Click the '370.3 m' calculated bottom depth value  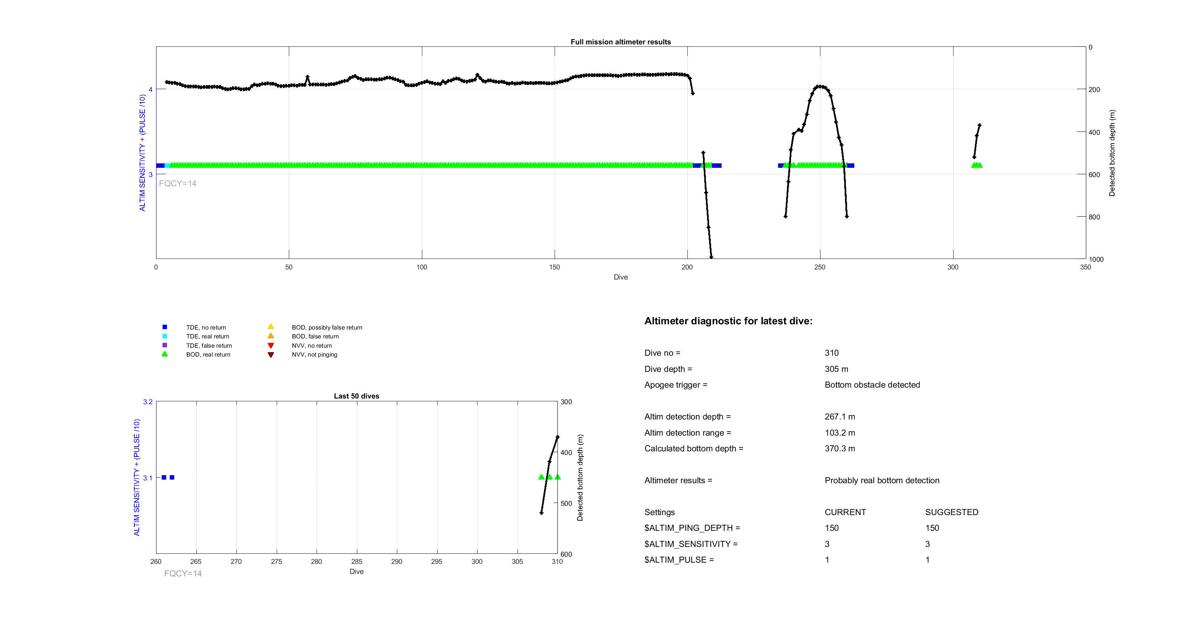coord(840,449)
